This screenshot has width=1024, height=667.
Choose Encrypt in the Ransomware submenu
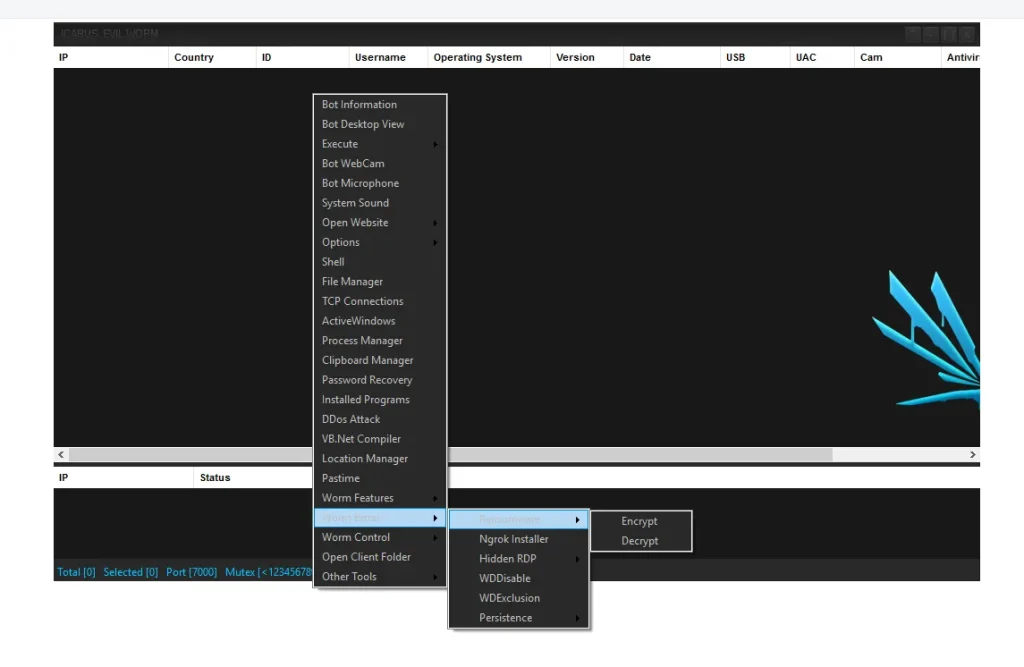click(x=639, y=521)
